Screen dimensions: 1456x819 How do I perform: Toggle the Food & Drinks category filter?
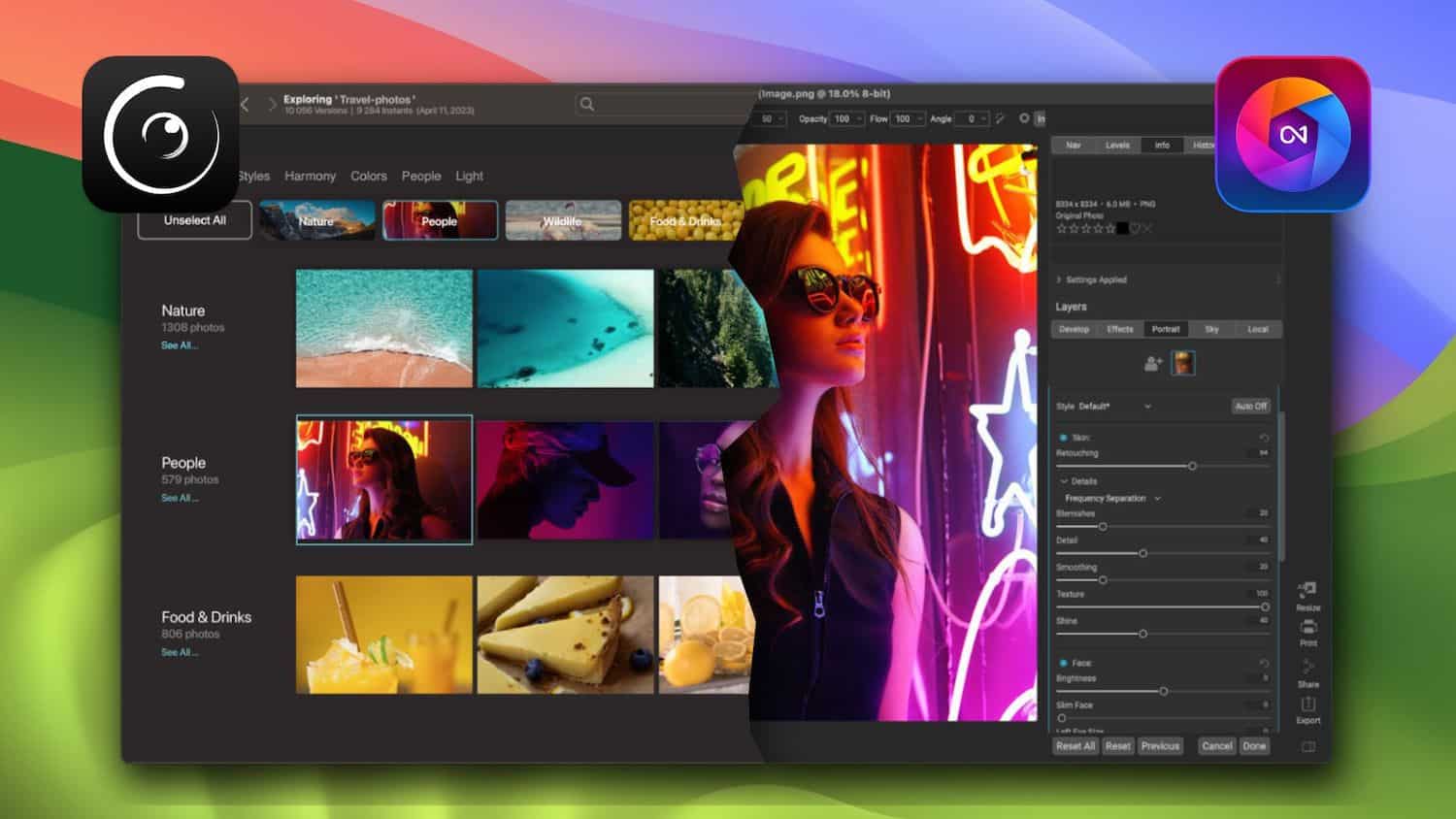(685, 220)
